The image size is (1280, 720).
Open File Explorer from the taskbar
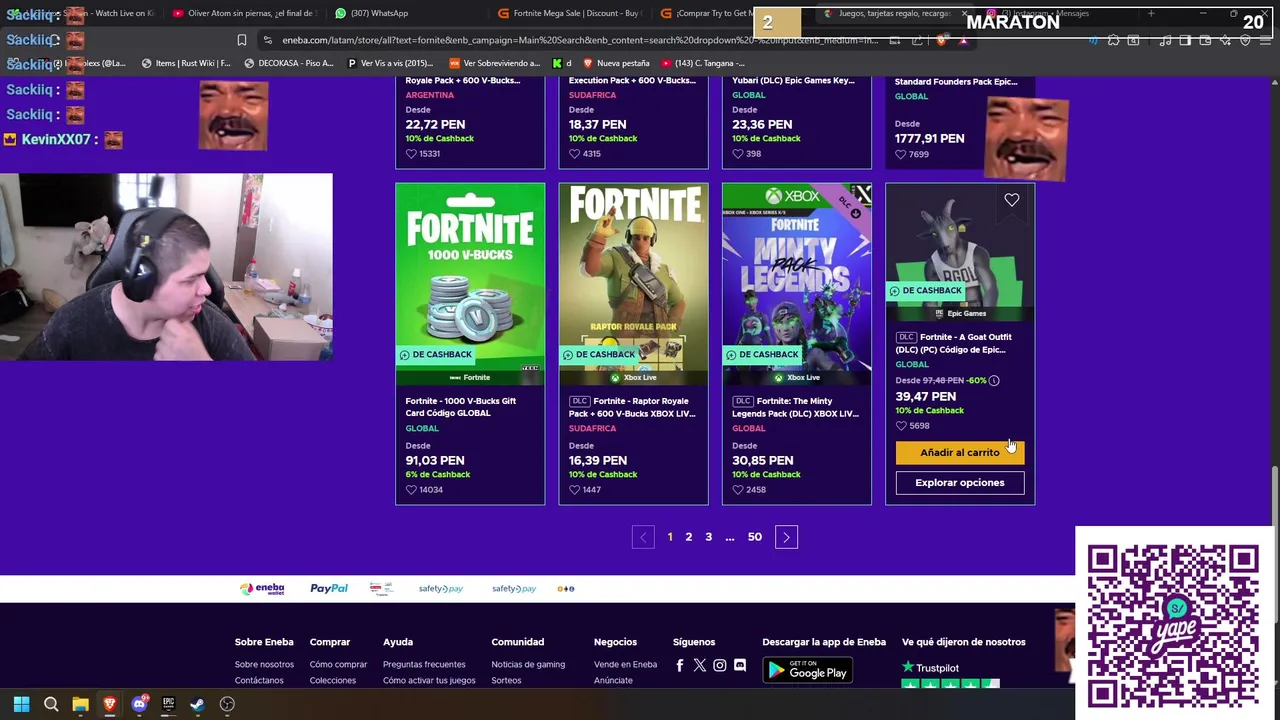click(80, 704)
